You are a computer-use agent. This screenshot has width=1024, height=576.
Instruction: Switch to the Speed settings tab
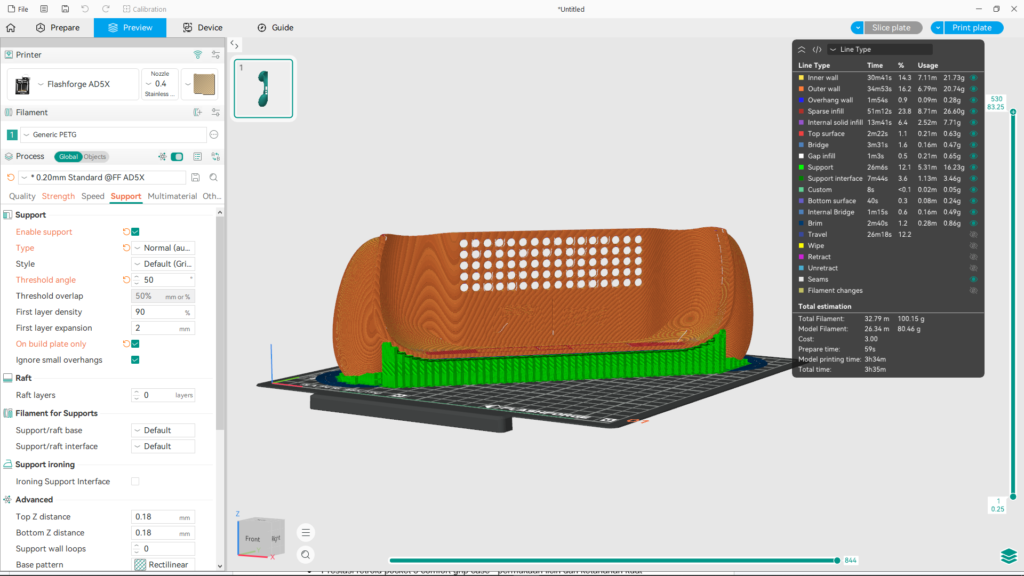click(x=93, y=196)
